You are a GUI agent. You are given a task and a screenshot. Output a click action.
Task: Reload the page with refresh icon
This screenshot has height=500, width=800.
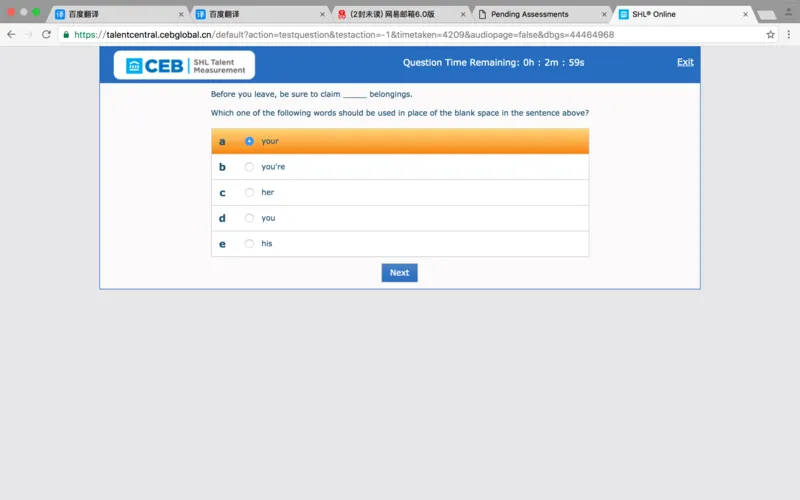click(46, 34)
